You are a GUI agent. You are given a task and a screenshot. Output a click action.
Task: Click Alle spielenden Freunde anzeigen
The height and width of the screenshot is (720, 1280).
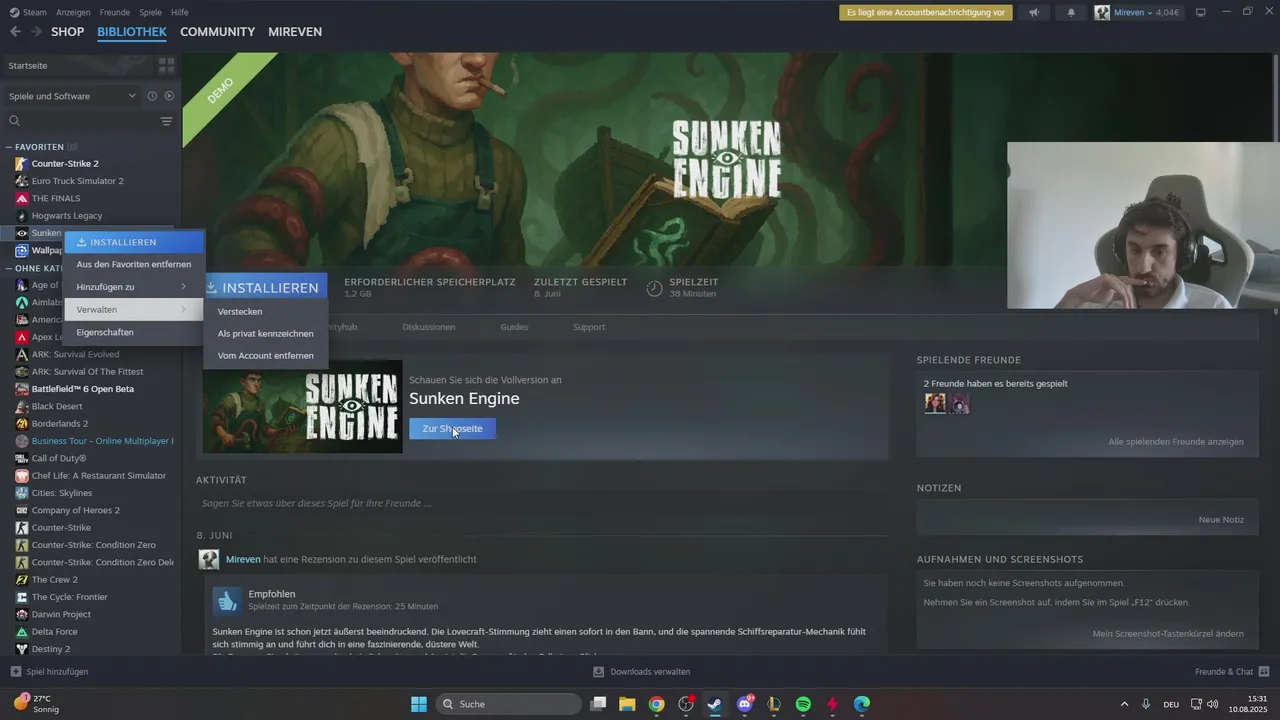click(1176, 441)
